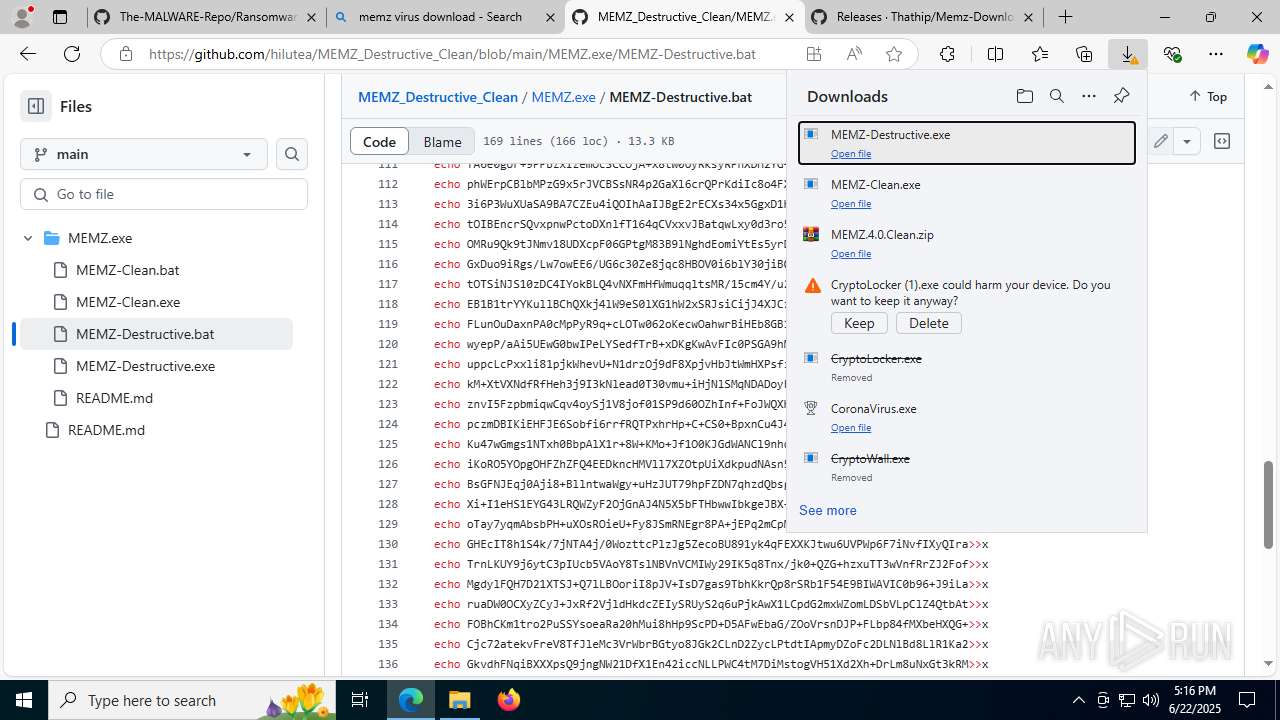Select MEMZ-Clean.bat in file tree

pos(127,270)
